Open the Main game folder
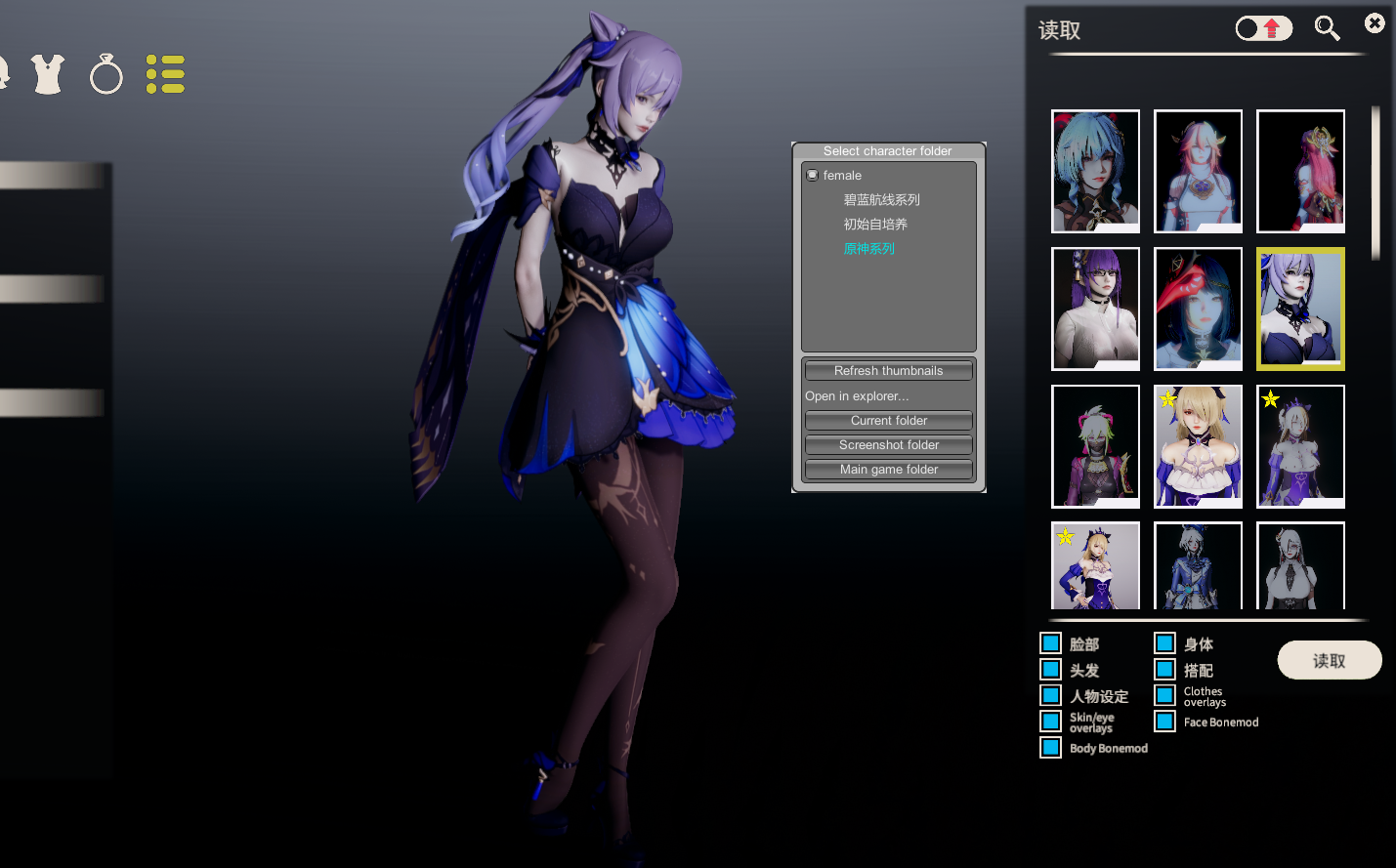This screenshot has height=868, width=1396. click(889, 470)
